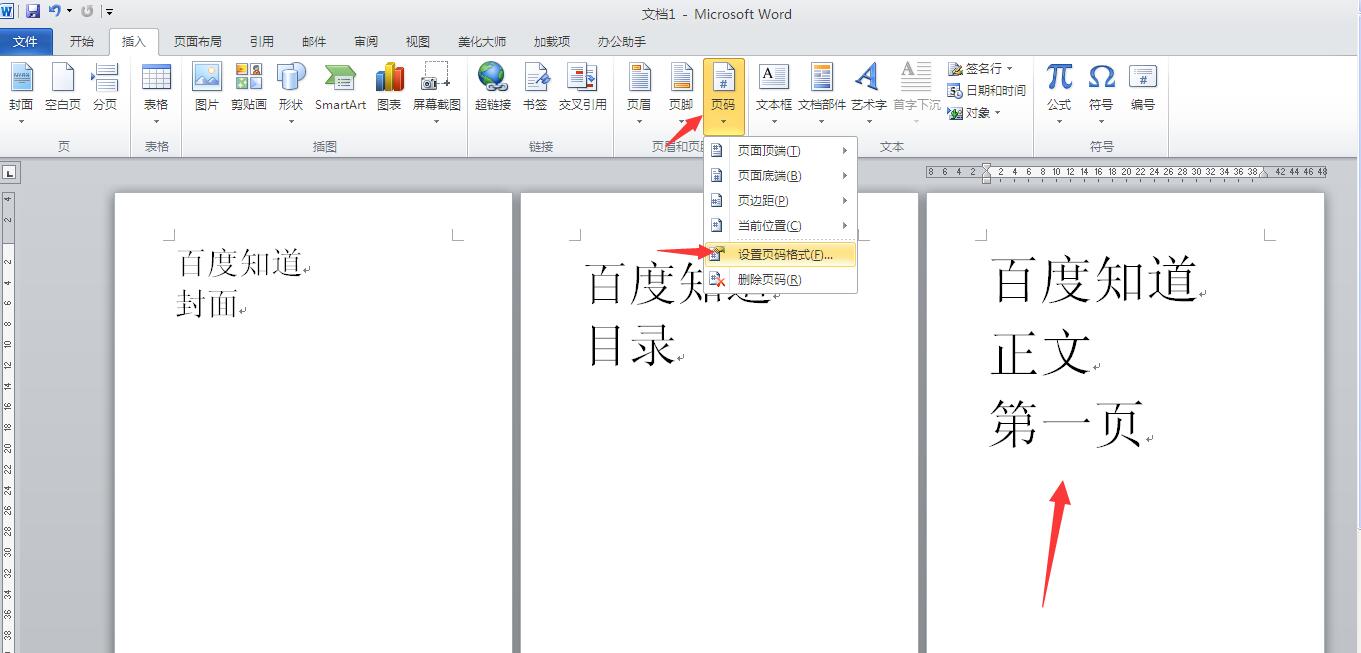Click the text 封面 on first page

[x=207, y=304]
